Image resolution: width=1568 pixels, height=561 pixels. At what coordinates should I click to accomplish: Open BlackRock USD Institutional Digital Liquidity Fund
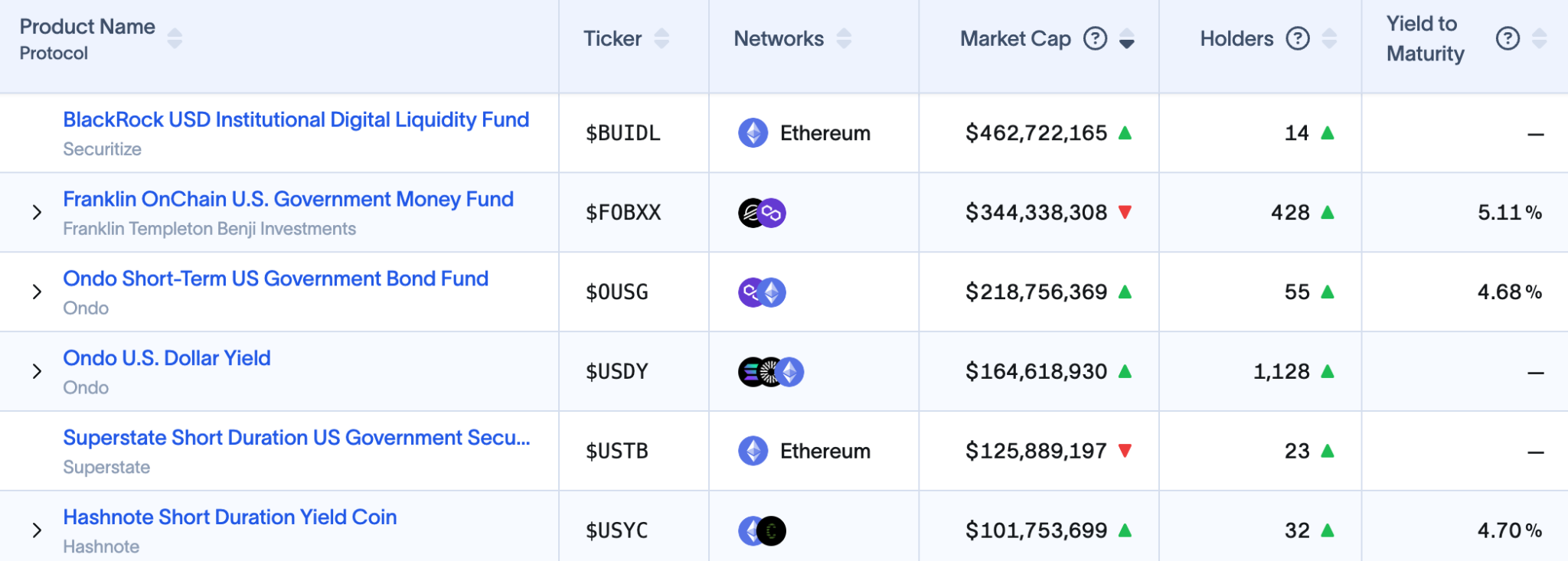pos(296,120)
